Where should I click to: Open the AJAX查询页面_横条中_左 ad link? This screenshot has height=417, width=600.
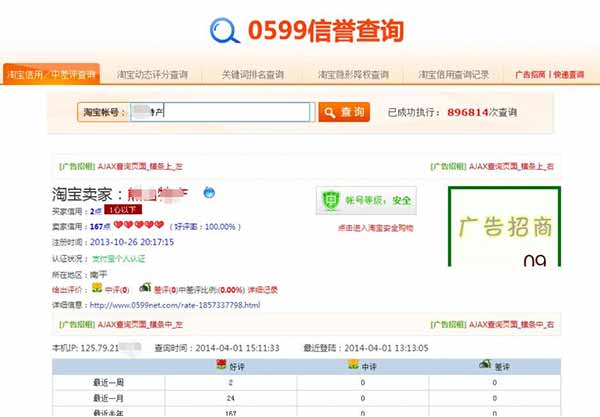pos(140,324)
